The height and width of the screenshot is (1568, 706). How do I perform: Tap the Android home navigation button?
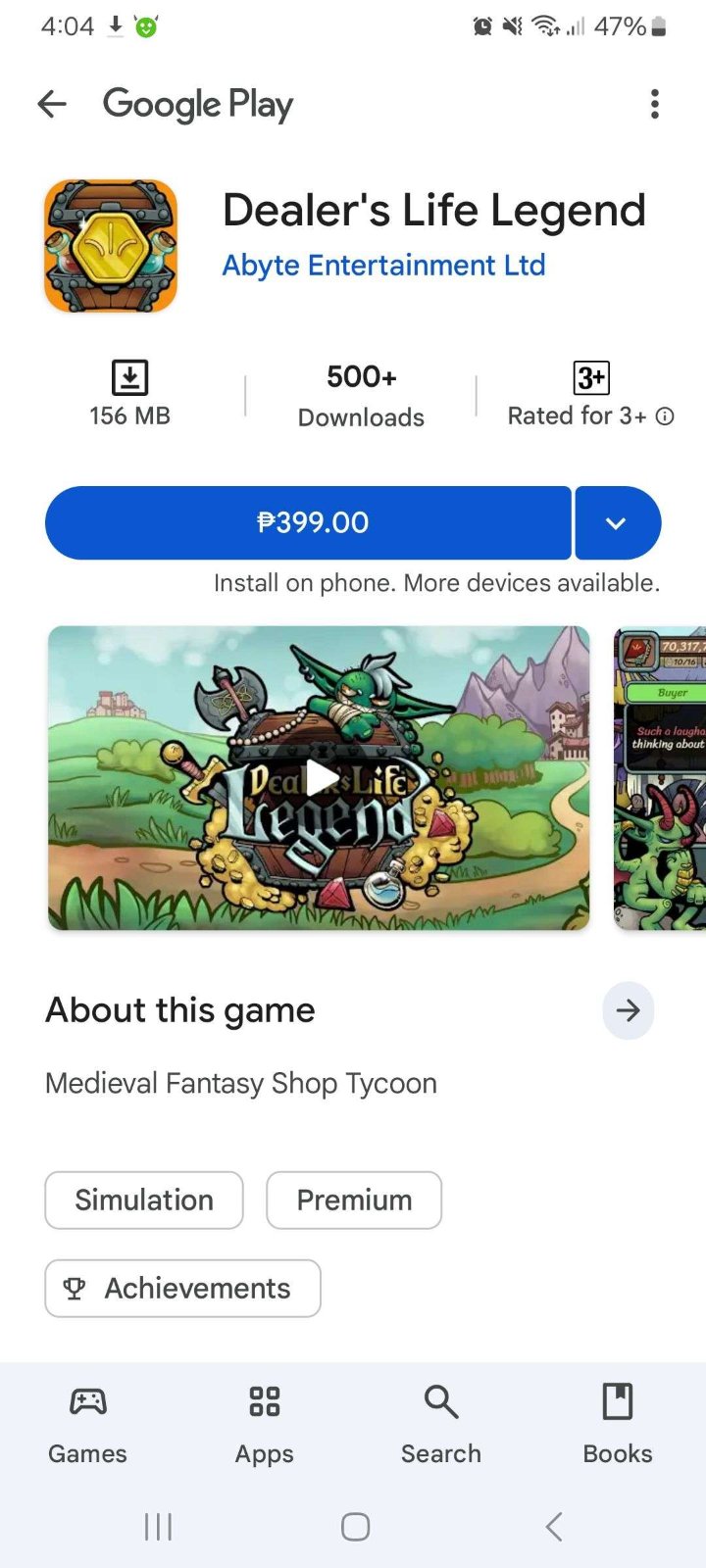coord(355,1526)
